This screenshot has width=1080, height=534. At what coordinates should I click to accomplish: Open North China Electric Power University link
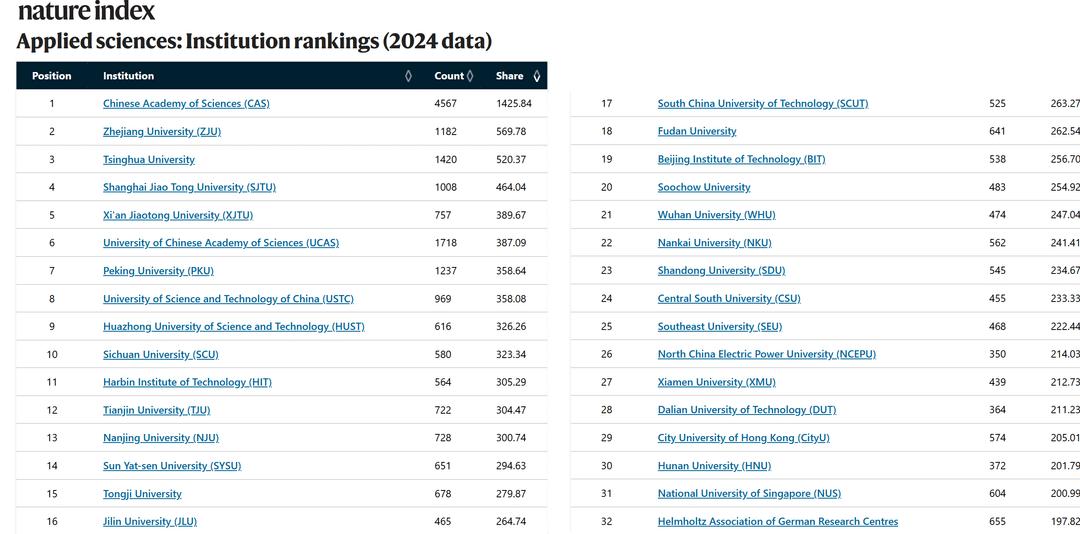click(767, 354)
